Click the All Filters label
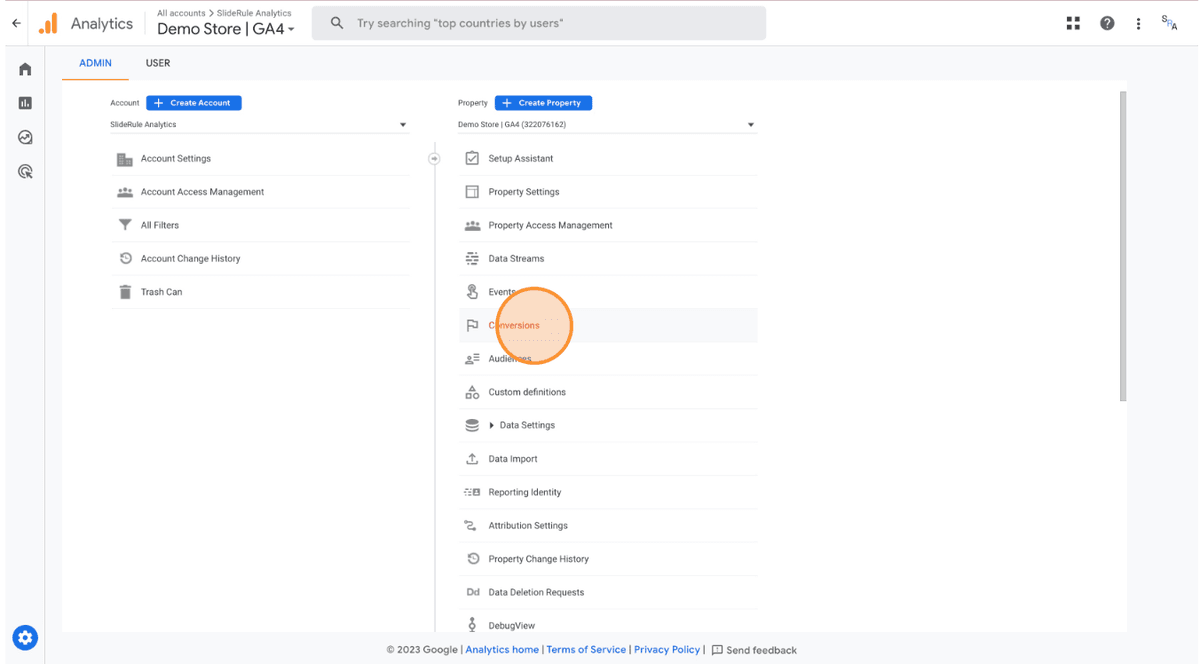1200x664 pixels. click(x=160, y=225)
